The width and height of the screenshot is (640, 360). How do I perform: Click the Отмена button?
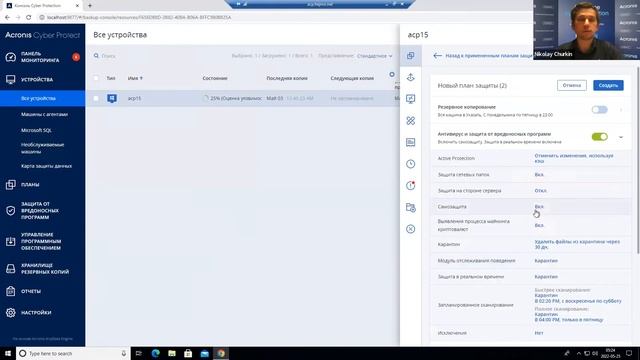571,85
